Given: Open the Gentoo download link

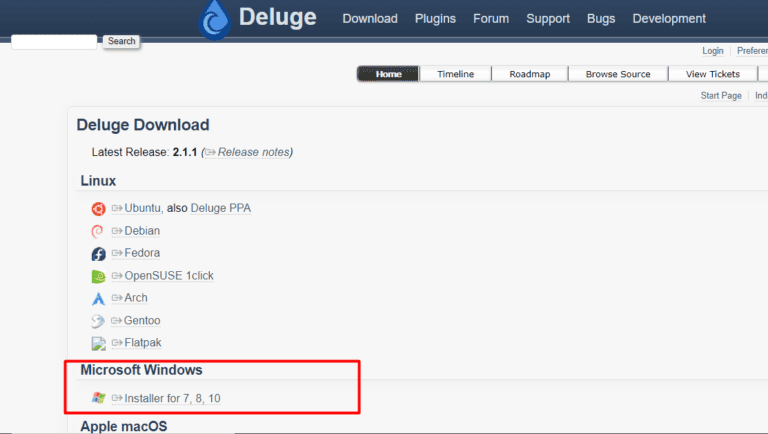Looking at the screenshot, I should (x=136, y=320).
